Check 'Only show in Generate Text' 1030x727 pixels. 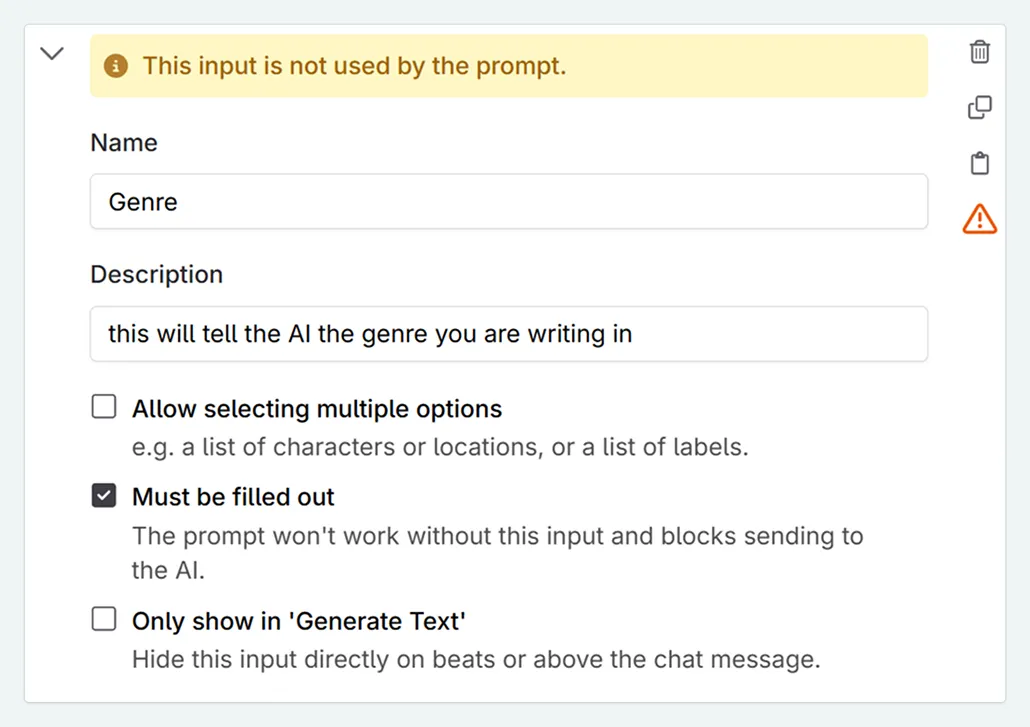[x=104, y=618]
